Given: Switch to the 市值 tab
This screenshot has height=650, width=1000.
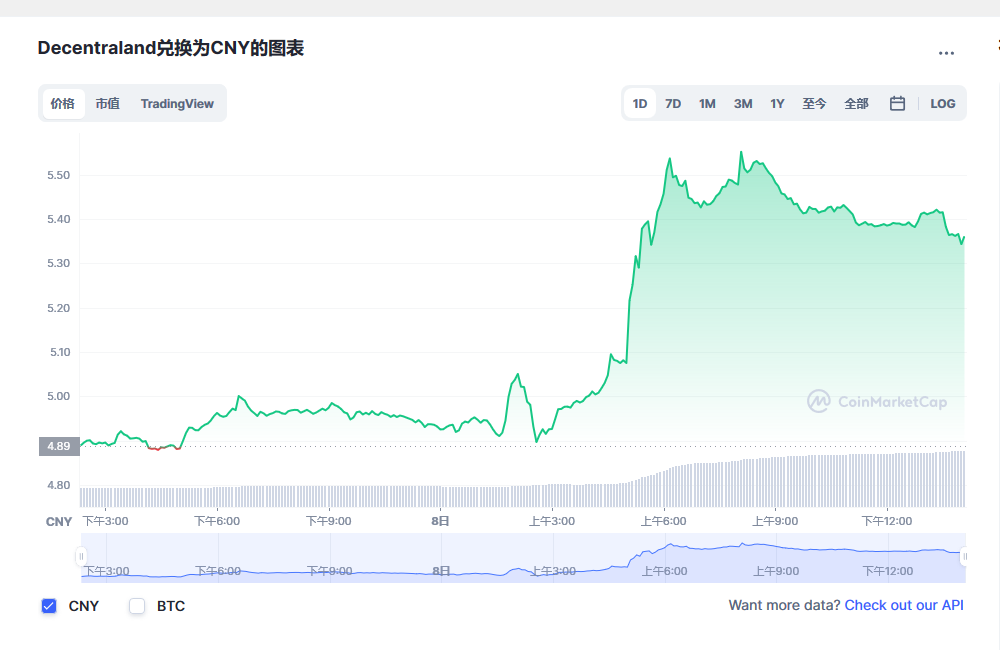Looking at the screenshot, I should pyautogui.click(x=108, y=103).
